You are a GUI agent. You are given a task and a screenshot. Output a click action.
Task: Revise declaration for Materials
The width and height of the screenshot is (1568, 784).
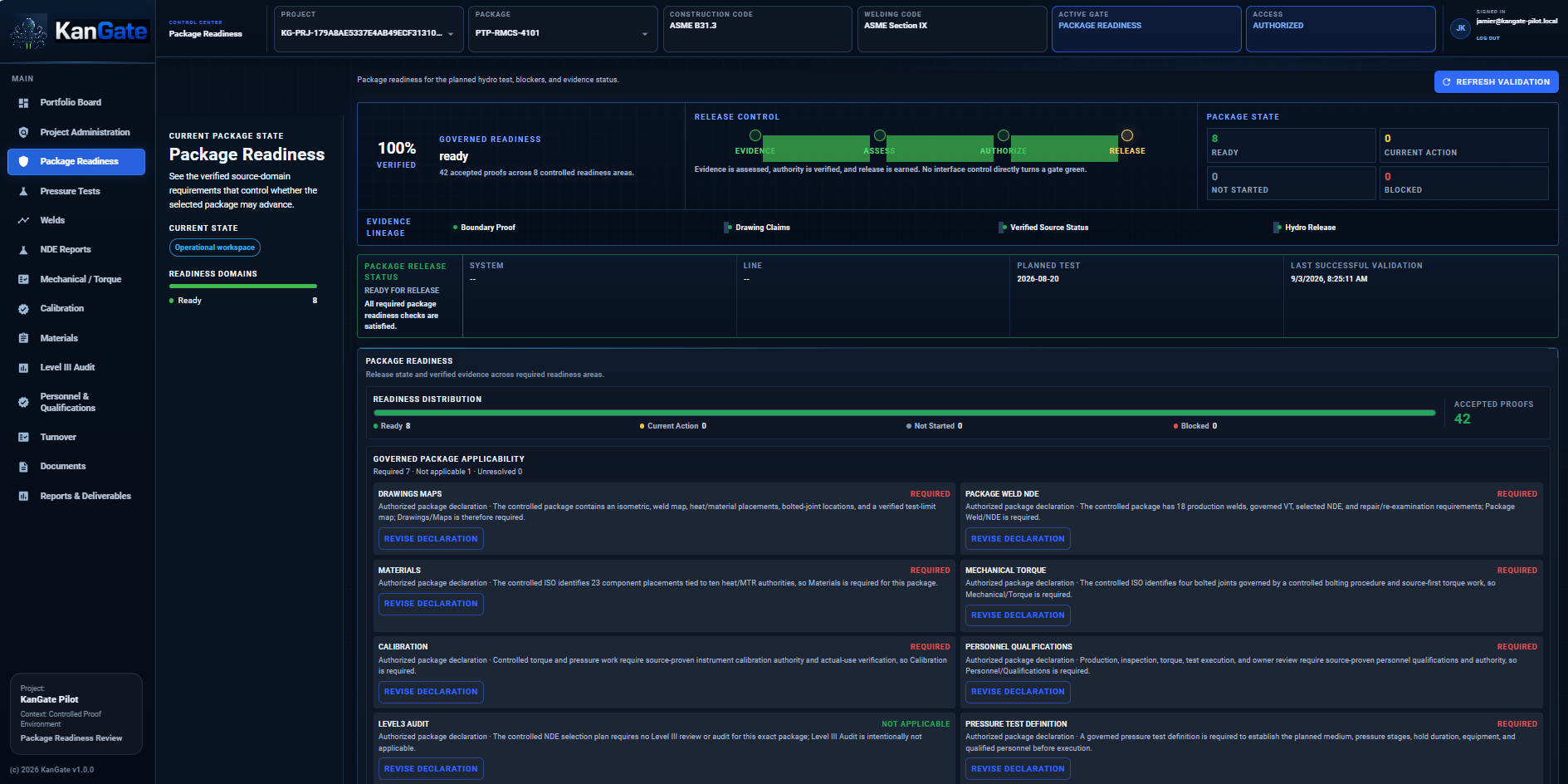point(431,604)
